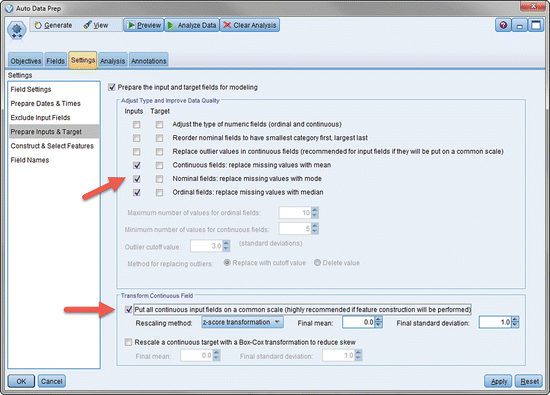Click stepper beside common scale Final mean
The image size is (550, 395).
click(x=378, y=322)
